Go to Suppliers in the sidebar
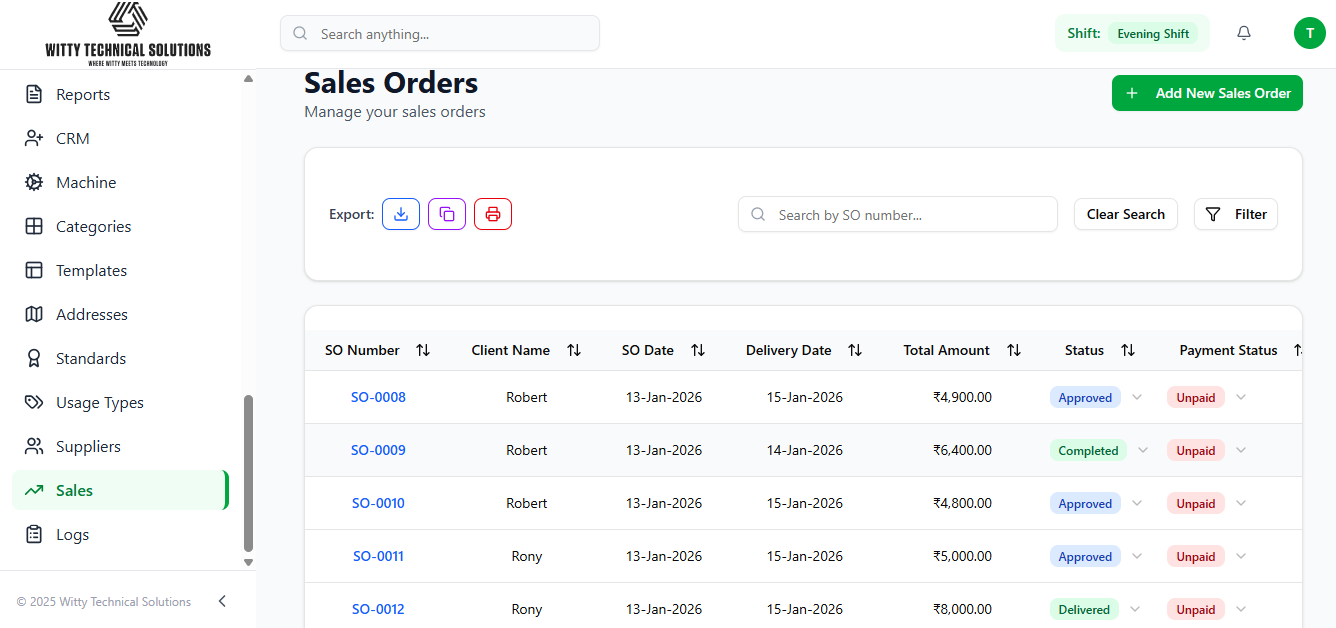The width and height of the screenshot is (1336, 628). pos(88,446)
